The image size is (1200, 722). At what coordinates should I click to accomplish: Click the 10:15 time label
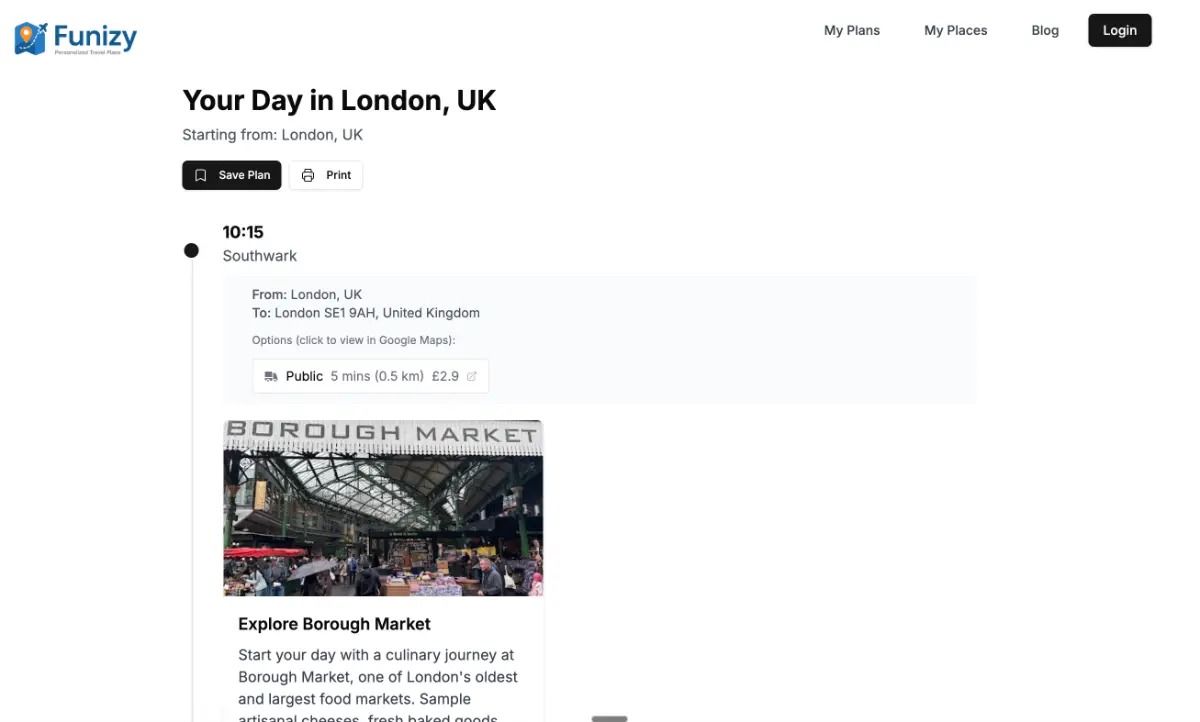point(243,232)
